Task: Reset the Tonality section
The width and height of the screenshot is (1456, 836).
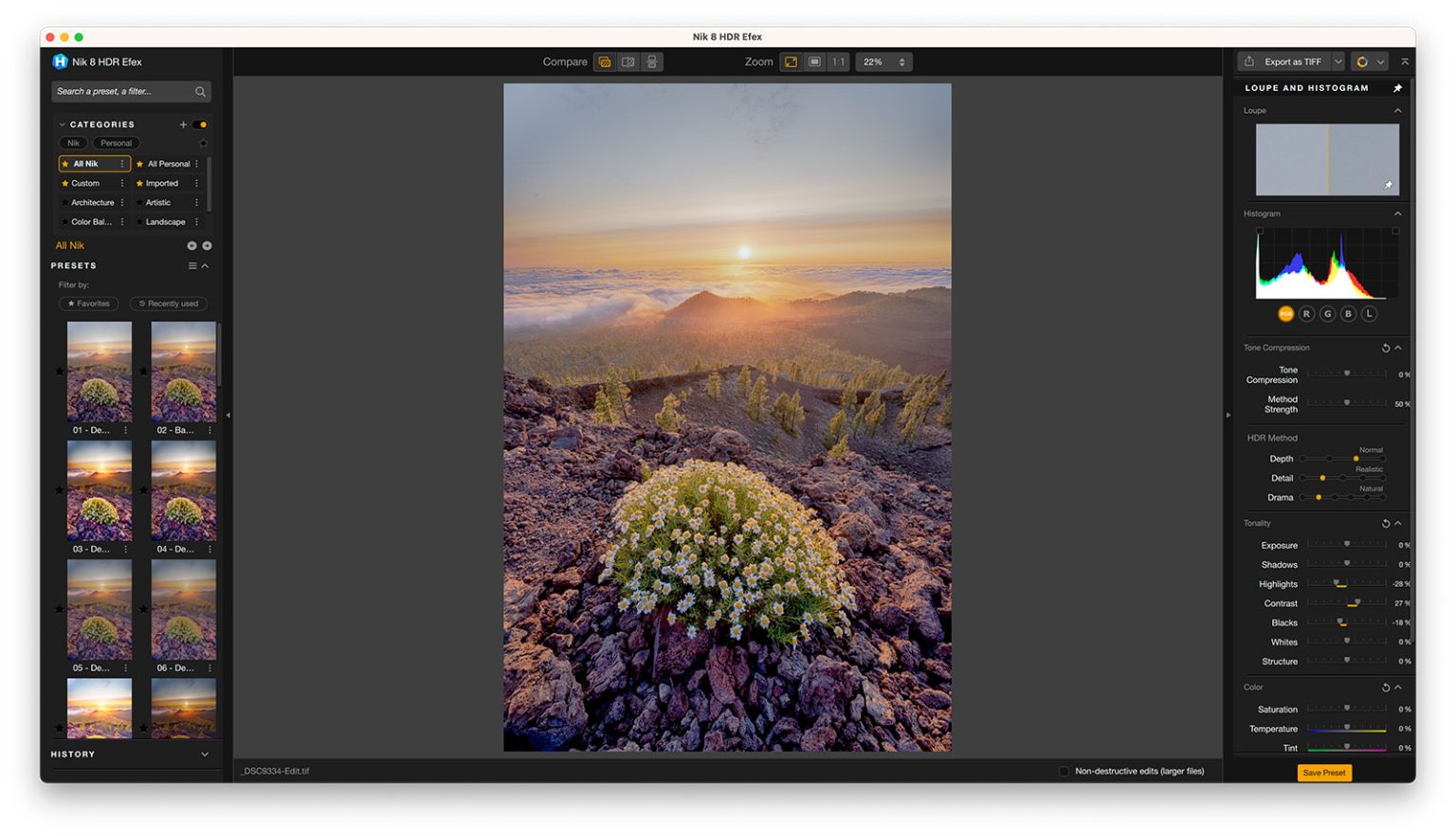Action: [x=1385, y=523]
